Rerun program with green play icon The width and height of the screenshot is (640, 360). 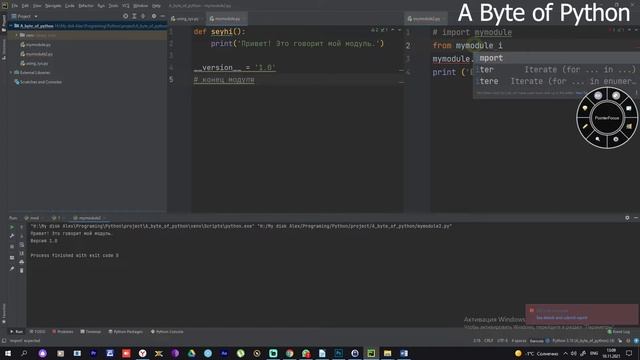(x=12, y=227)
